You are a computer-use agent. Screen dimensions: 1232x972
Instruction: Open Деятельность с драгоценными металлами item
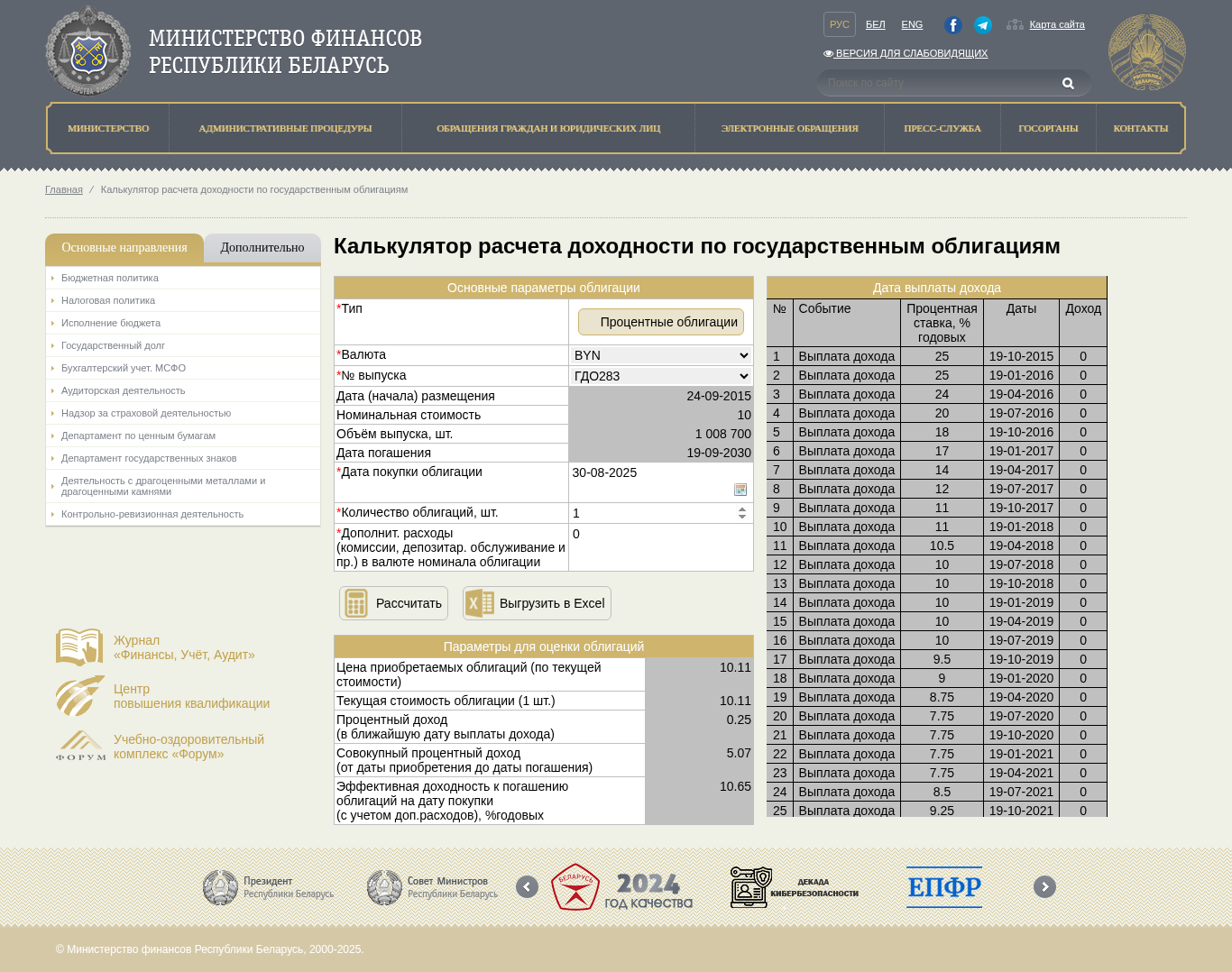[x=183, y=486]
